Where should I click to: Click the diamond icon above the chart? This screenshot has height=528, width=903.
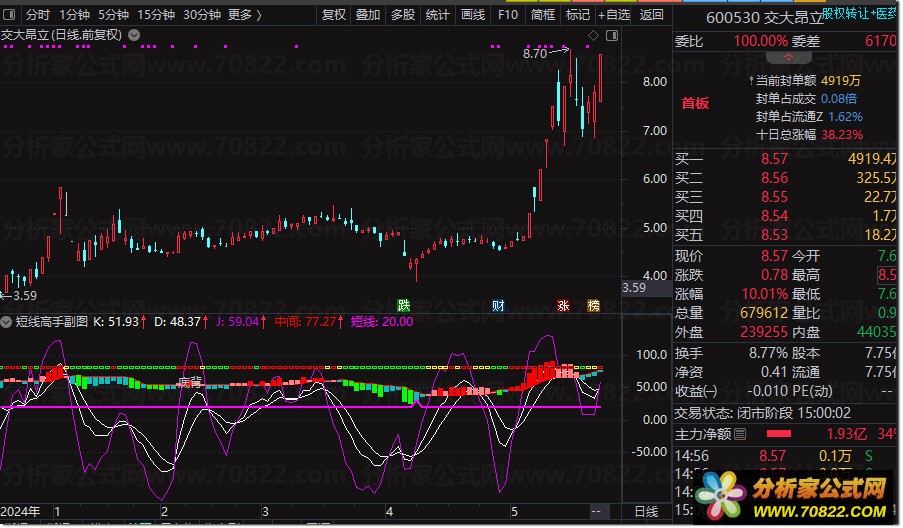[593, 36]
